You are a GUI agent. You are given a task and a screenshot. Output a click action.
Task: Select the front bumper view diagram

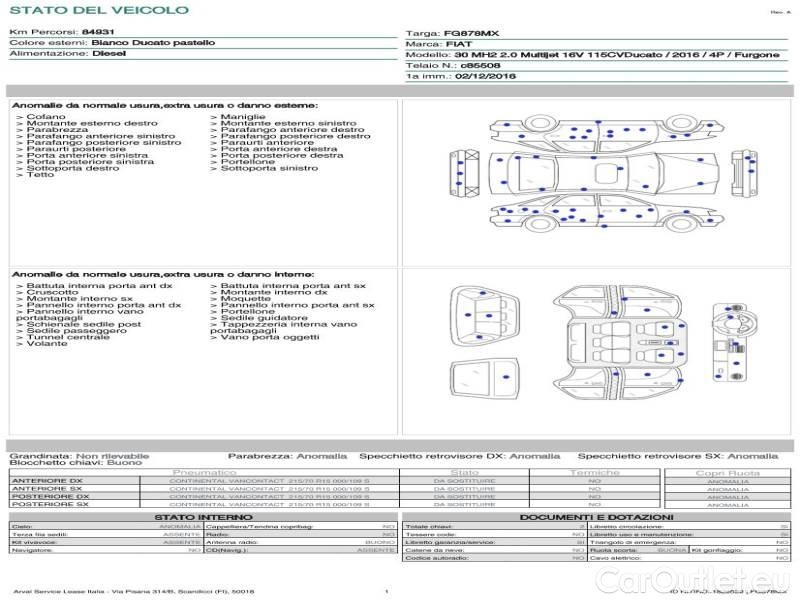(x=744, y=173)
